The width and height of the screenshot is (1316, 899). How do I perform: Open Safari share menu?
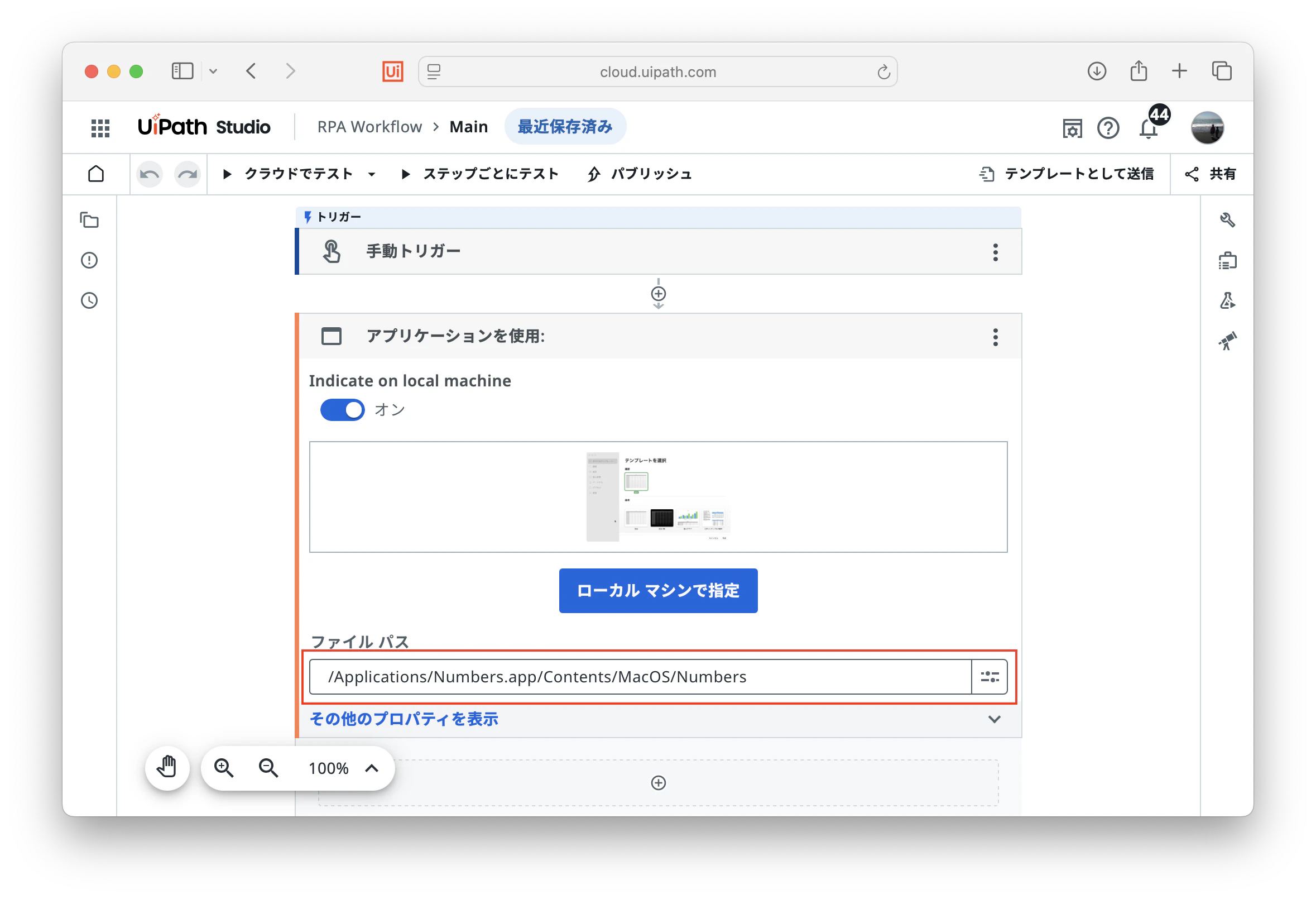1139,71
